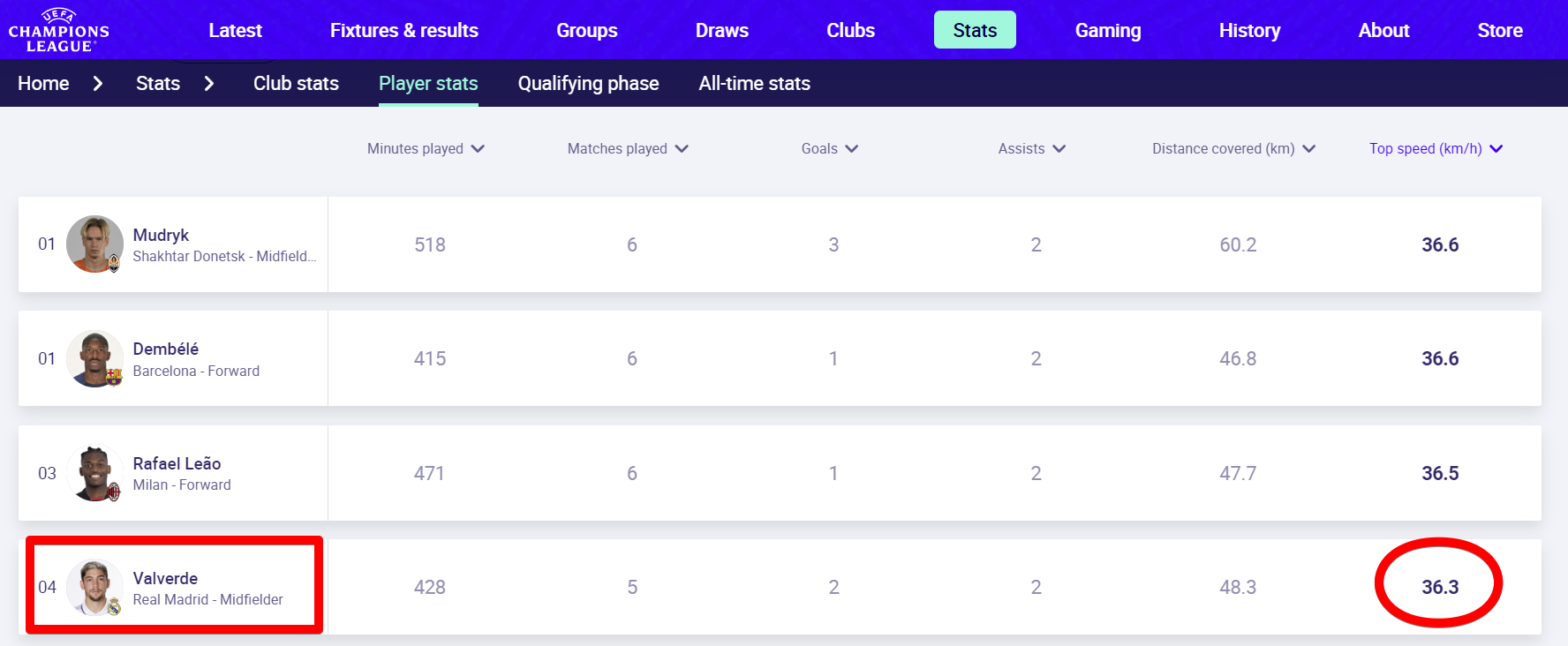Screen dimensions: 1568x646
Task: Open Valverde's player photo
Action: click(94, 587)
